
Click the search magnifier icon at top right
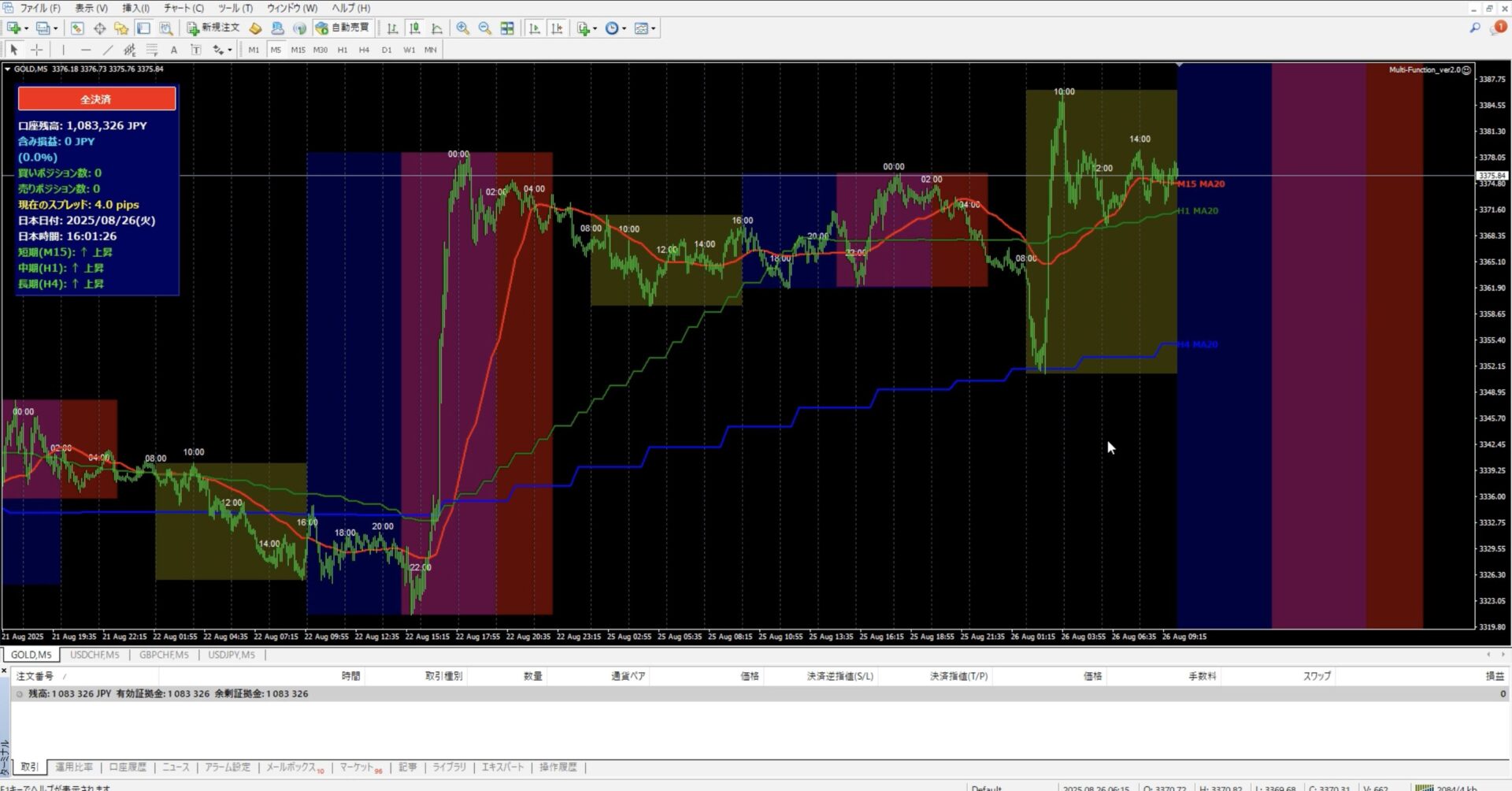pyautogui.click(x=1474, y=28)
